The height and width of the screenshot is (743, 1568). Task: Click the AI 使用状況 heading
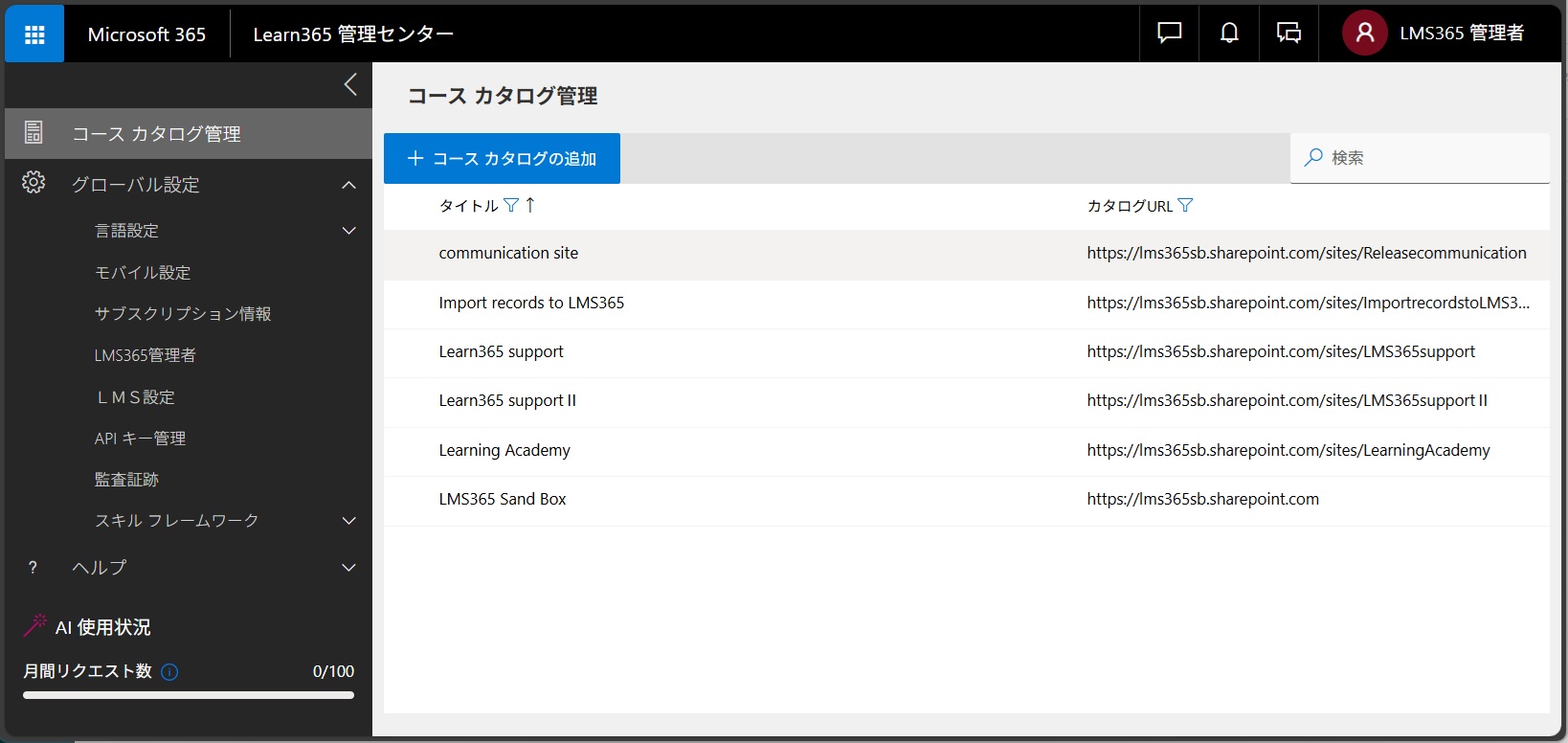[x=102, y=627]
